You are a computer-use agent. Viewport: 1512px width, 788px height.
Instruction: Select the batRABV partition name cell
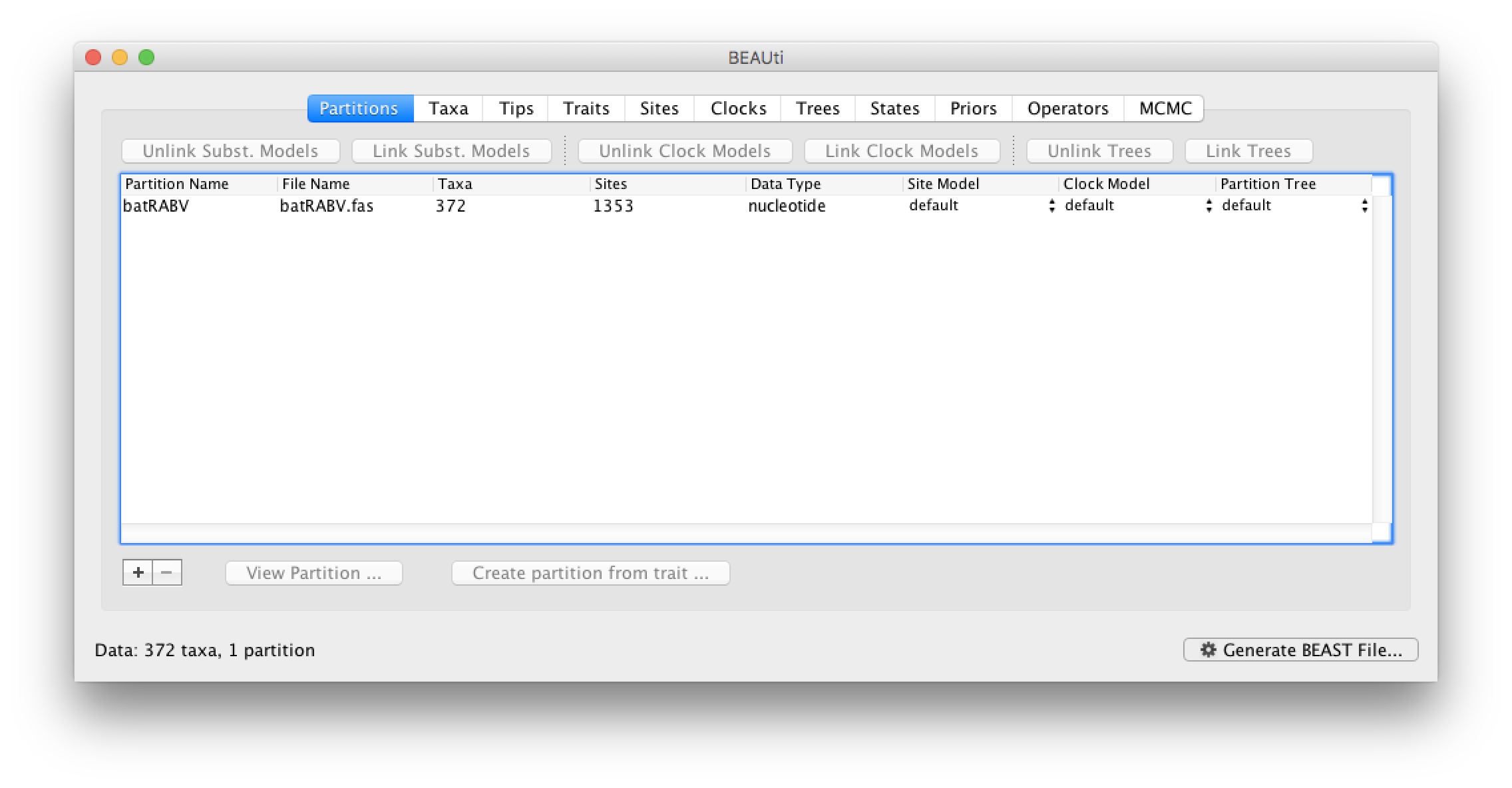tap(199, 206)
